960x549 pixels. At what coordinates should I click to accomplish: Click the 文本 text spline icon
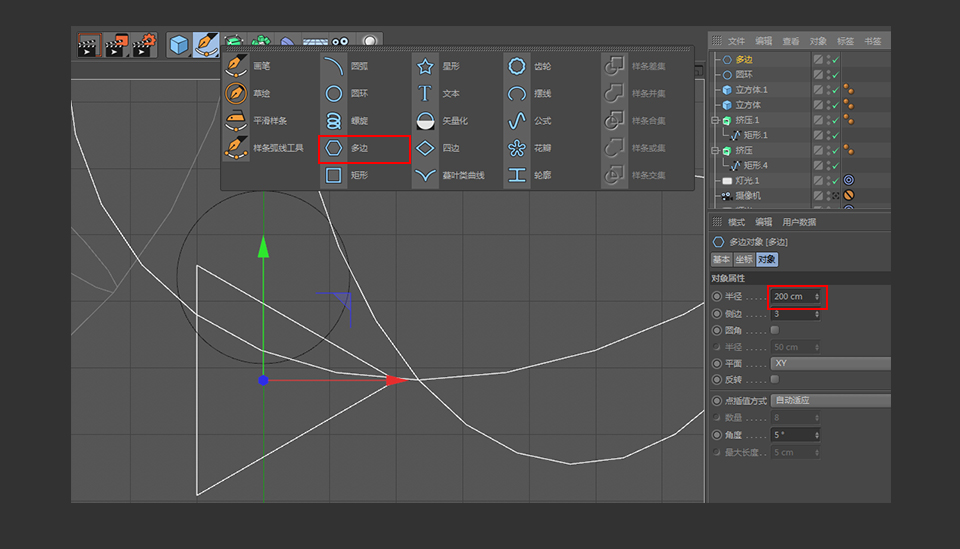[x=425, y=94]
